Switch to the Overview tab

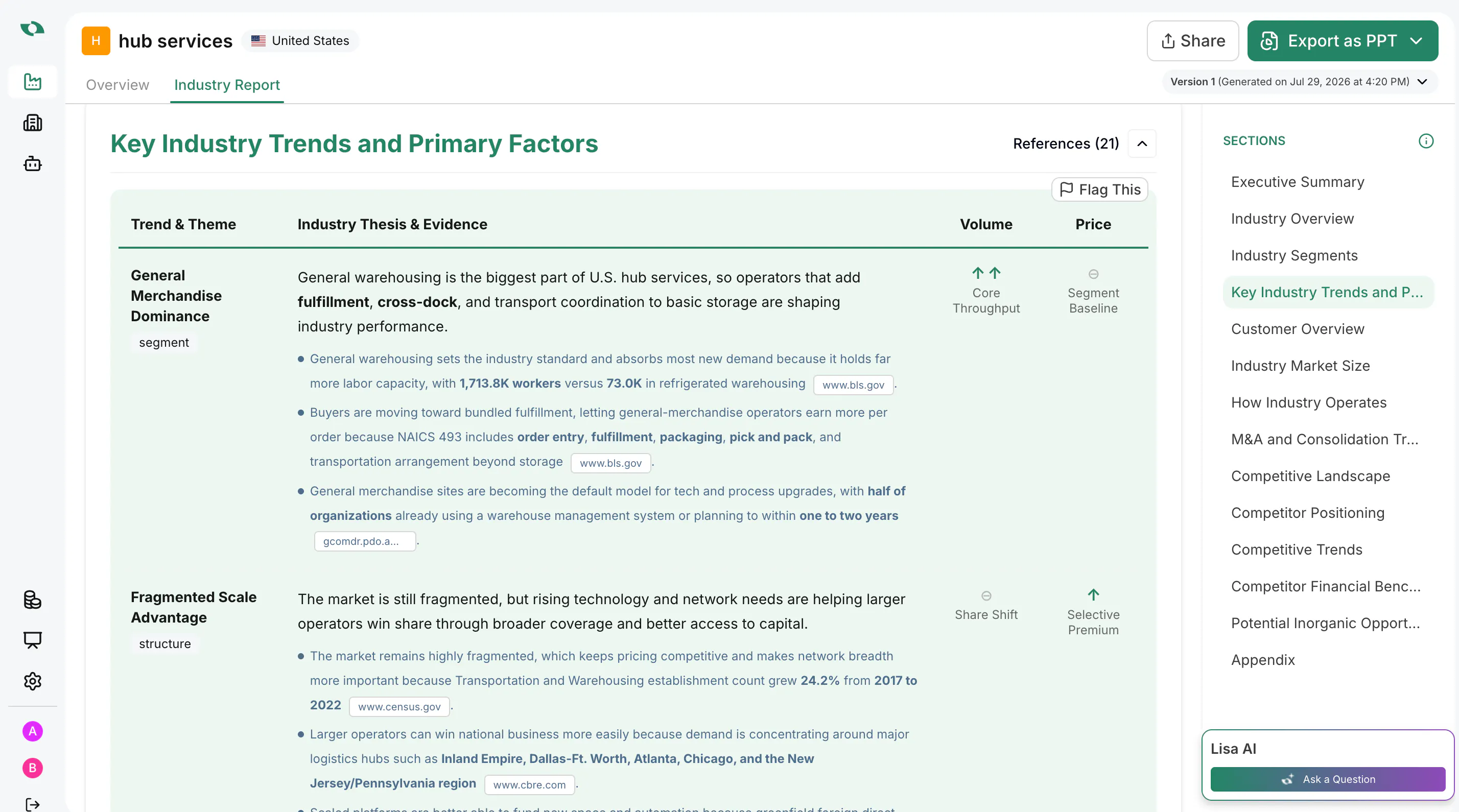(117, 85)
